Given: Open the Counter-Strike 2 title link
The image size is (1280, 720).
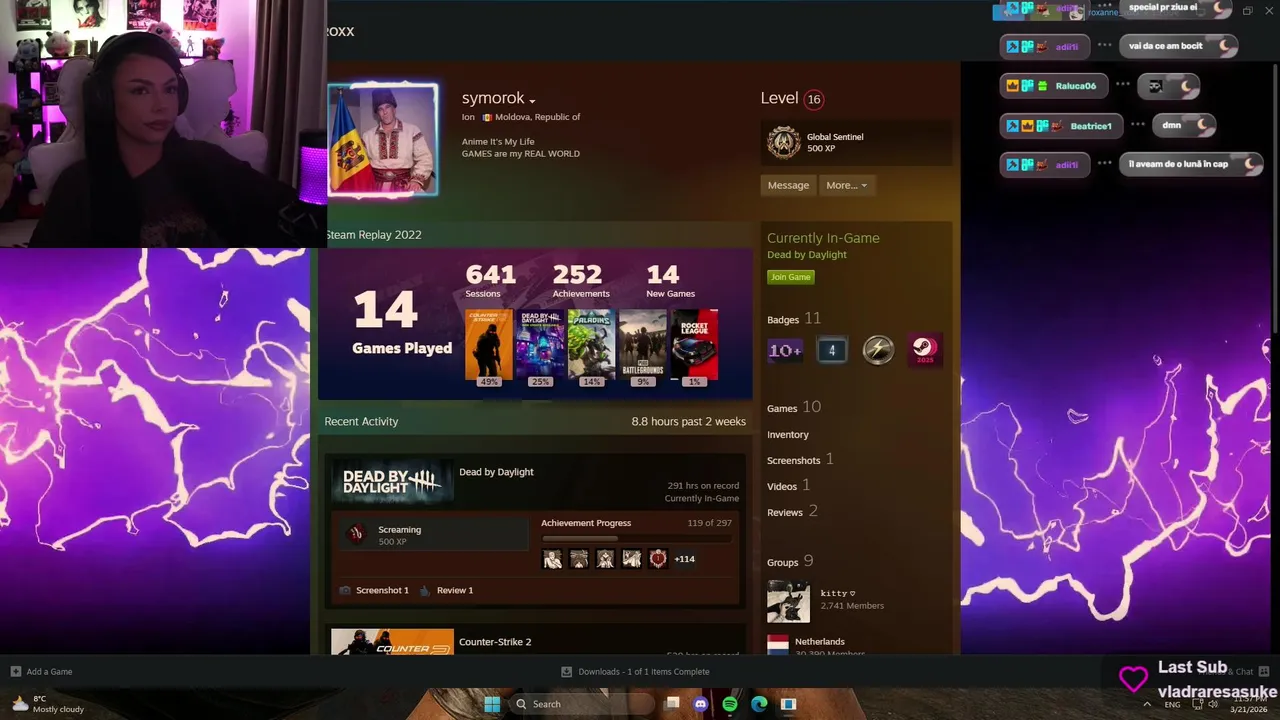Looking at the screenshot, I should 495,642.
